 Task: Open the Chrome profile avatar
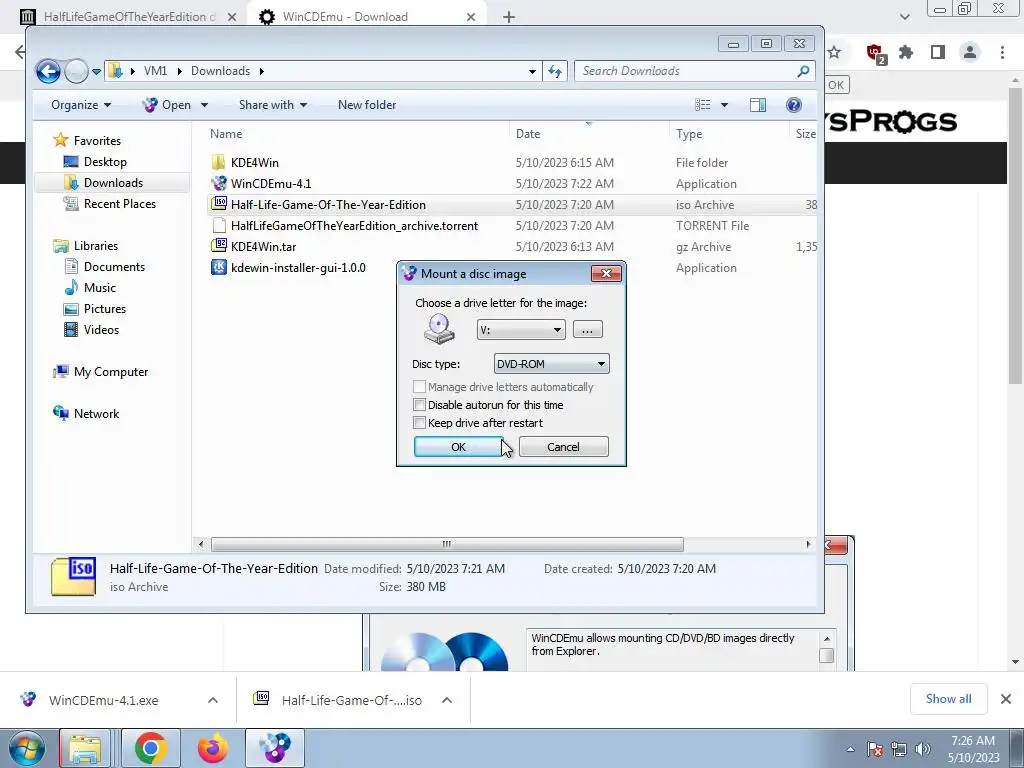[x=970, y=52]
